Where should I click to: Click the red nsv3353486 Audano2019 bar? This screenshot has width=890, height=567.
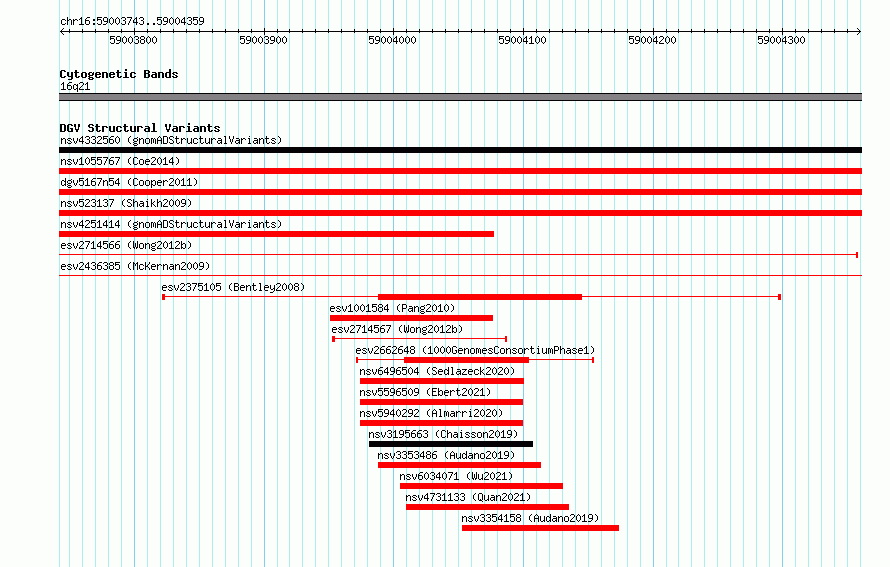click(x=460, y=465)
